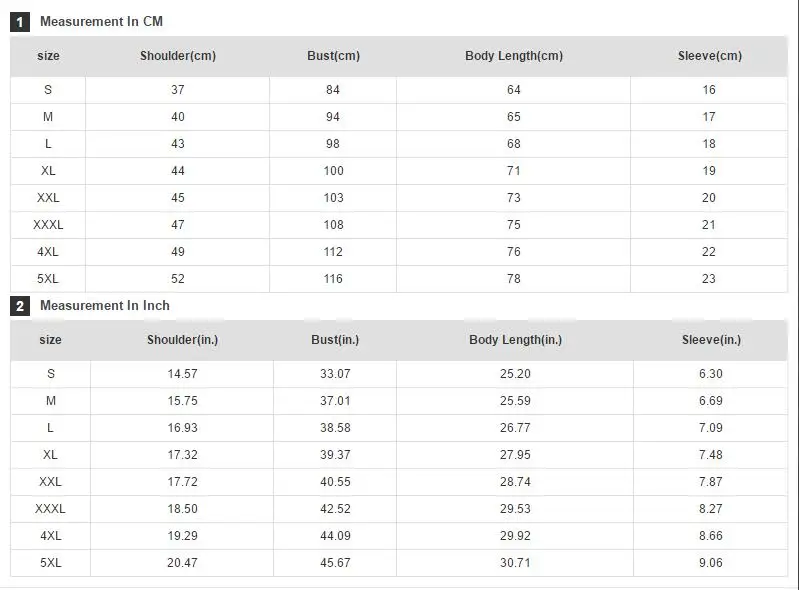Click the Sleeve(in.) column header
799x590 pixels.
[x=711, y=339]
